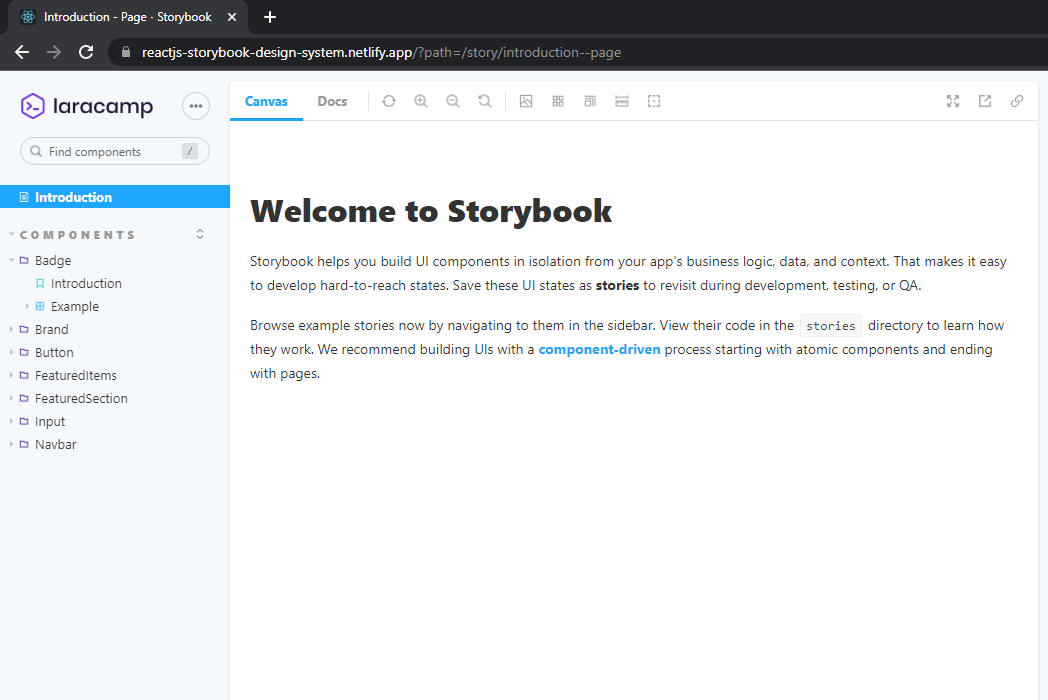Screen dimensions: 1048x700
Task: Apply the grid overlay to preview
Action: (x=558, y=101)
